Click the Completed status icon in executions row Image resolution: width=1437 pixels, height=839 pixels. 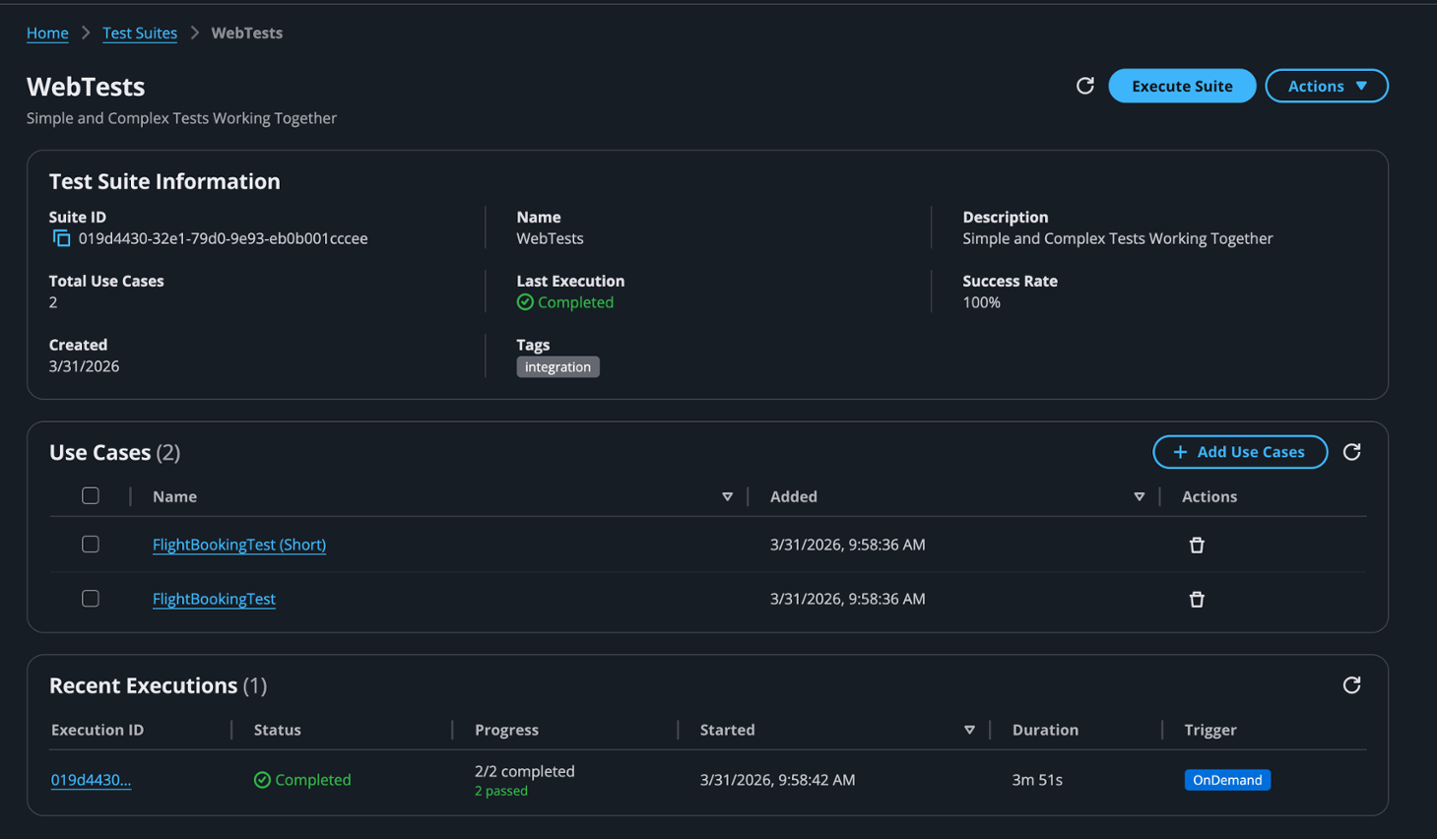[x=262, y=780]
